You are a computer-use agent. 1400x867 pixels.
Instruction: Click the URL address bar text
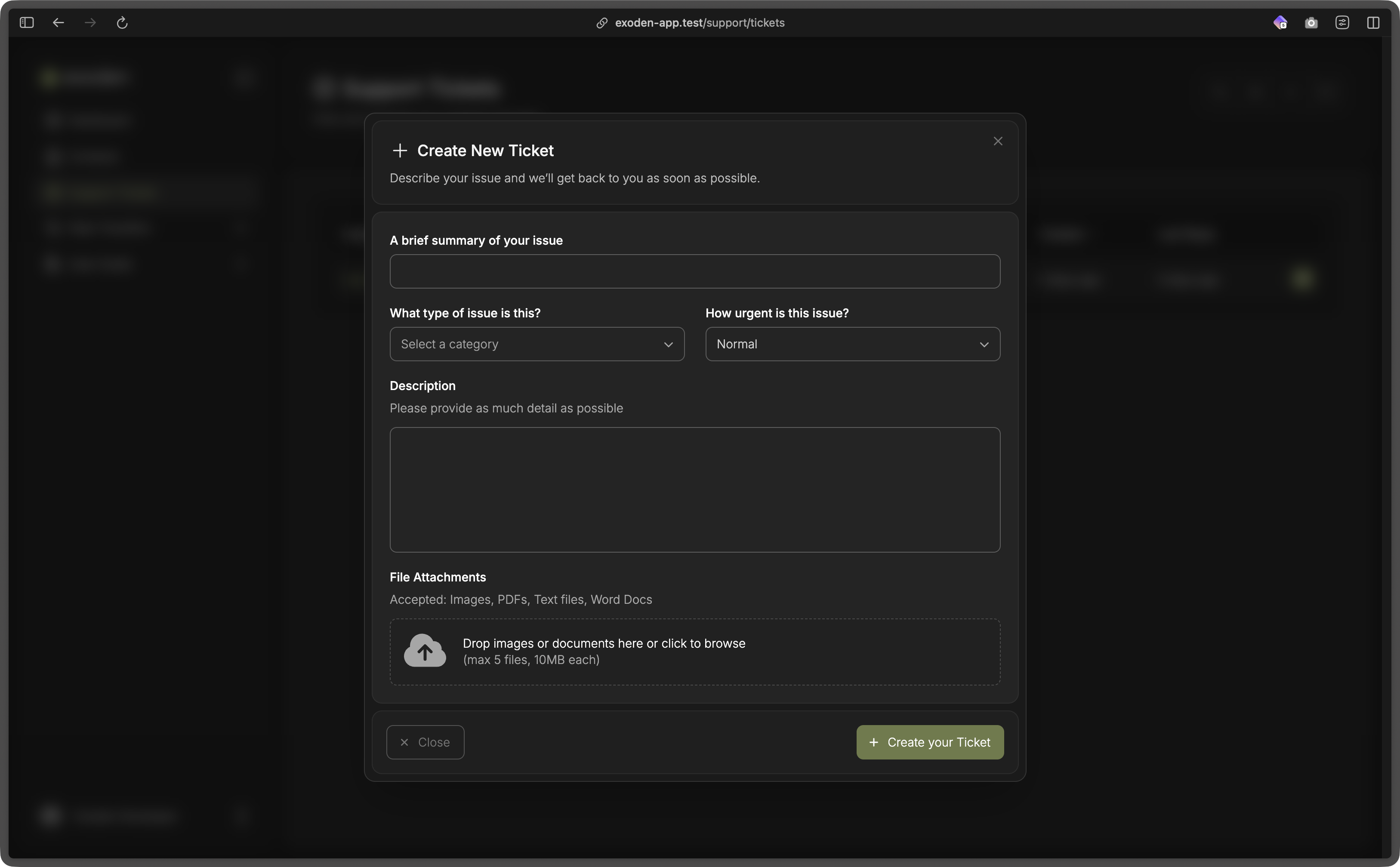click(x=699, y=23)
